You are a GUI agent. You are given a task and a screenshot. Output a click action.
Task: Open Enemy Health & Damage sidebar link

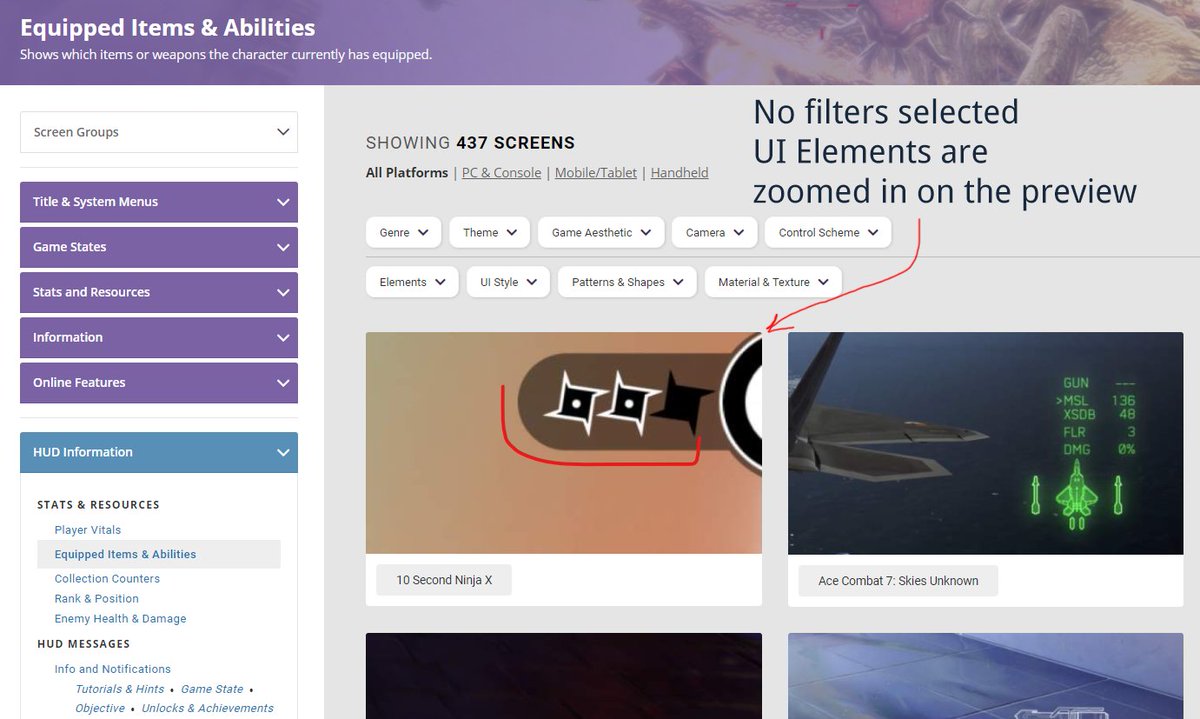(x=120, y=619)
